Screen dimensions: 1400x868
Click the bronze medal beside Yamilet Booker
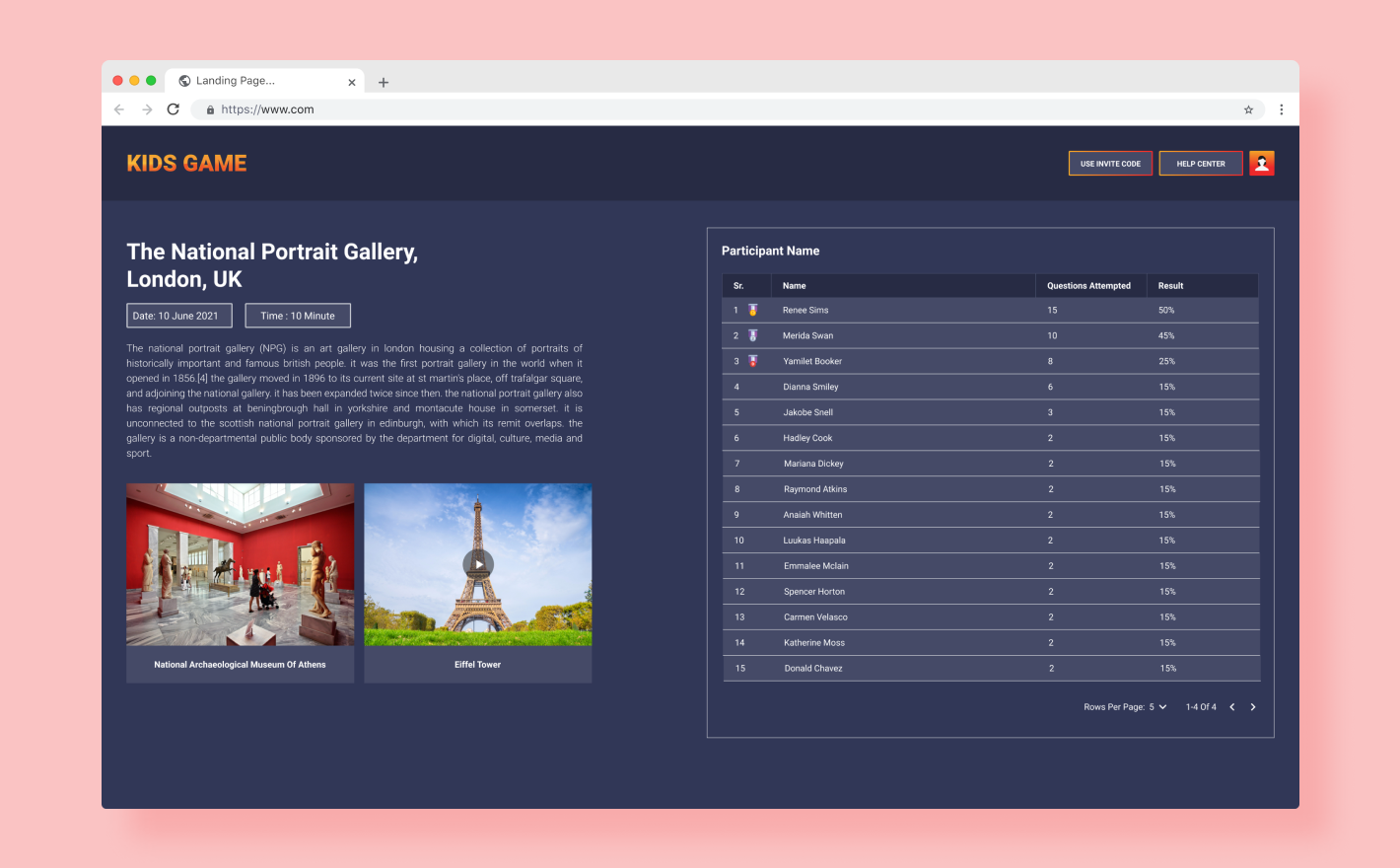pos(752,361)
